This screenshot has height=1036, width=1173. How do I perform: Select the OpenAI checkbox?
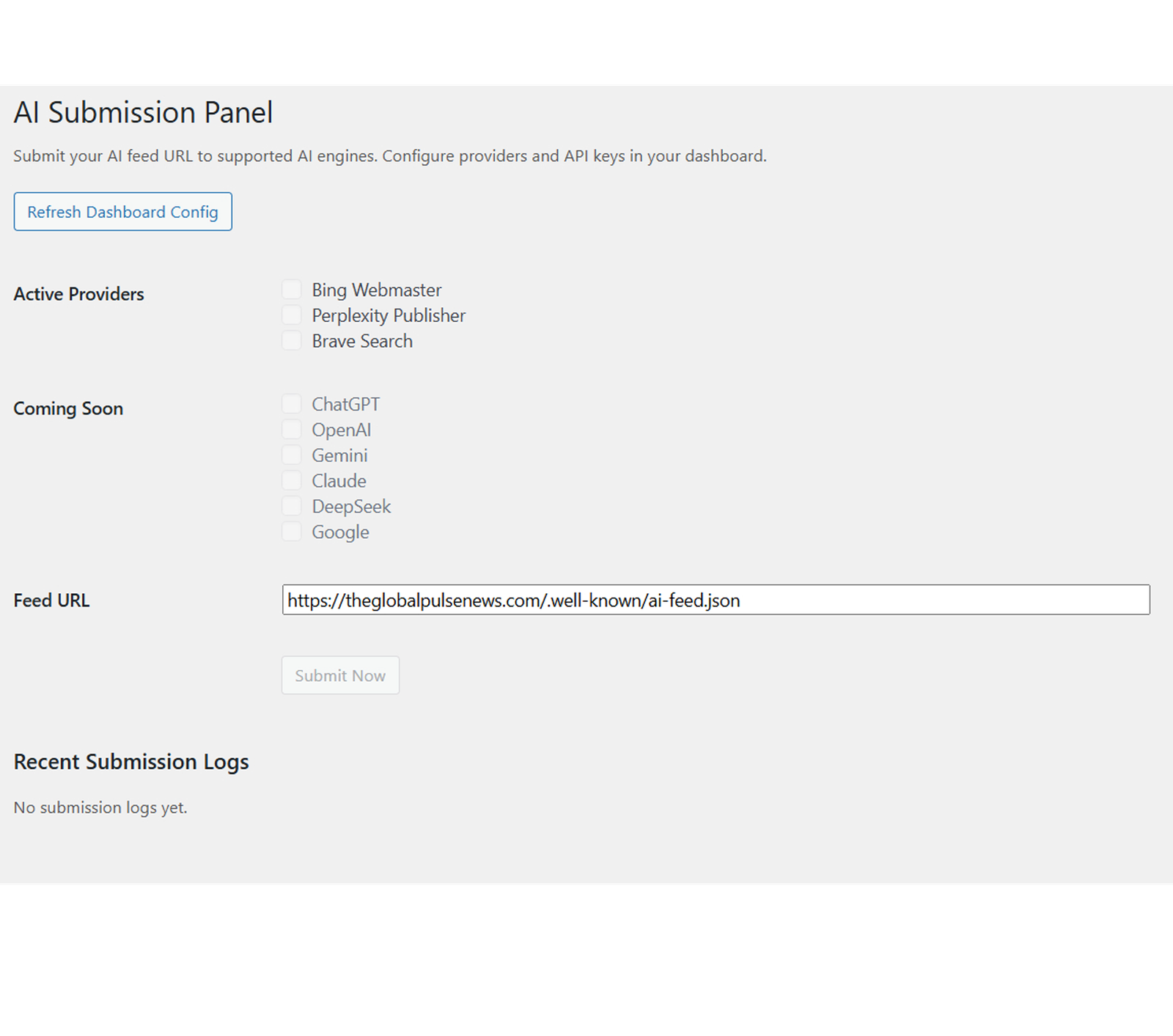pos(292,430)
